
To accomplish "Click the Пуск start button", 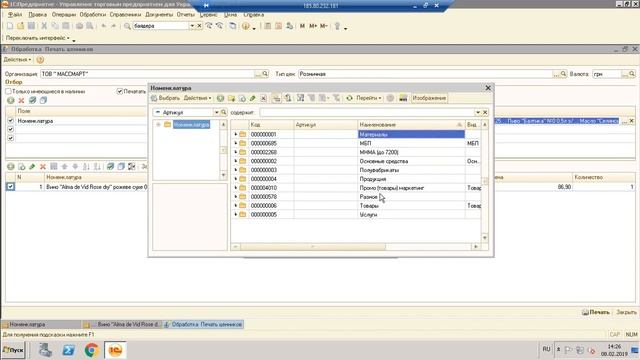I will (13, 350).
